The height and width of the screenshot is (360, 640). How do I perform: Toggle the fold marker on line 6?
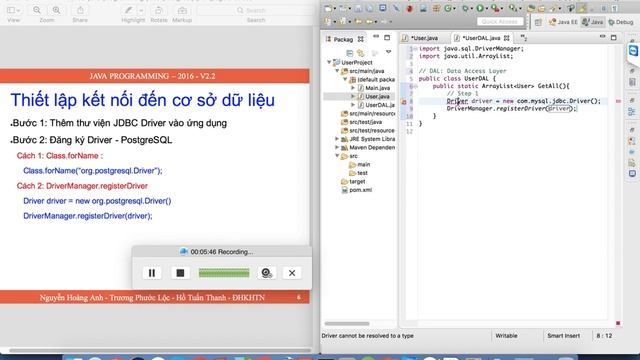[x=415, y=86]
